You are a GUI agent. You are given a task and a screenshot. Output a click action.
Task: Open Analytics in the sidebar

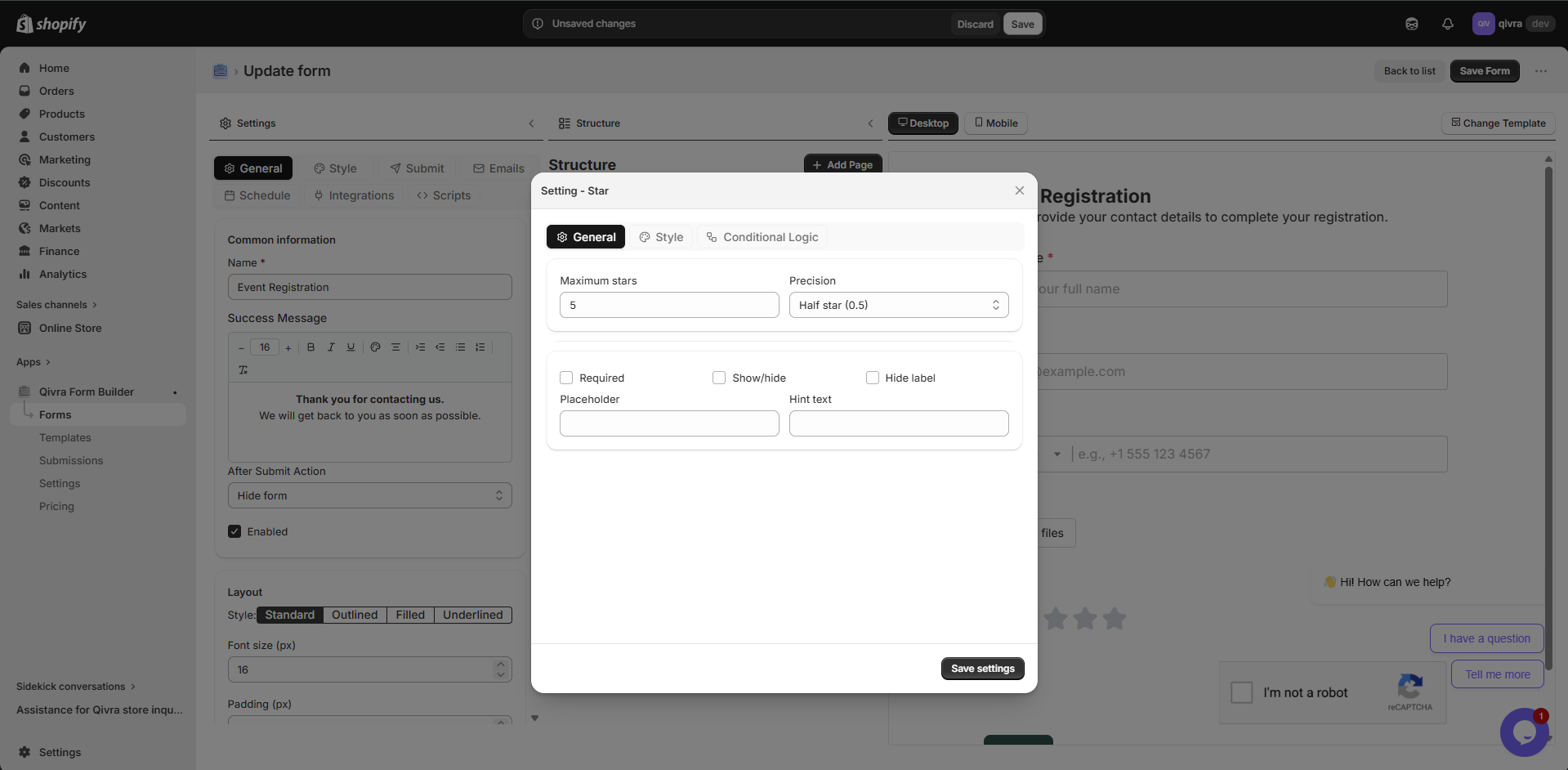click(63, 274)
